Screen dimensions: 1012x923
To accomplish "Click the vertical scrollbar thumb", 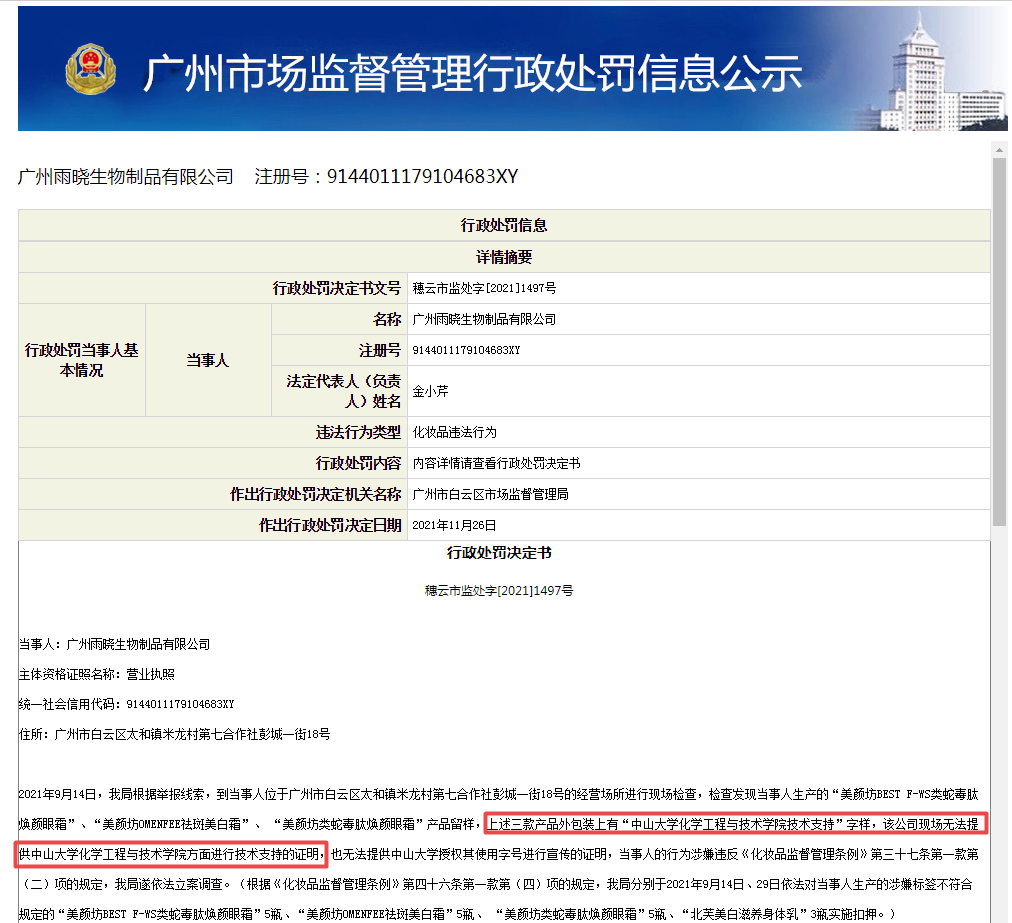I will coord(999,341).
